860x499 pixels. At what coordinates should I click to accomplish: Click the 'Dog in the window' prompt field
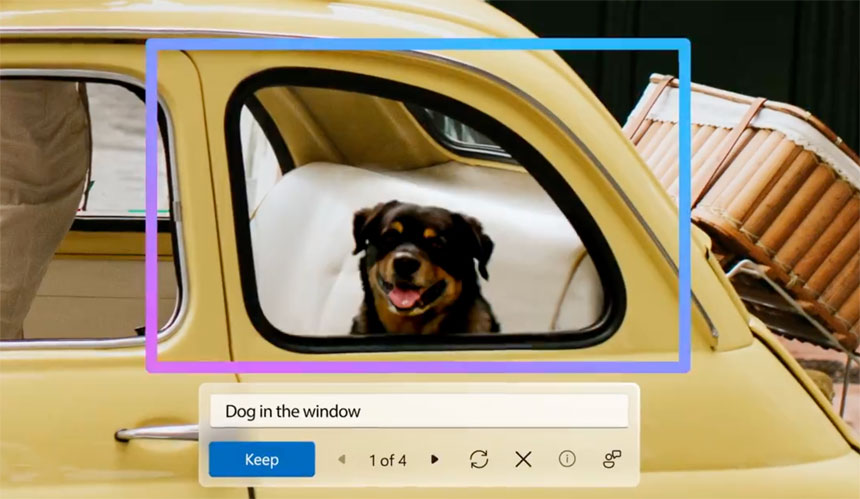tap(419, 411)
